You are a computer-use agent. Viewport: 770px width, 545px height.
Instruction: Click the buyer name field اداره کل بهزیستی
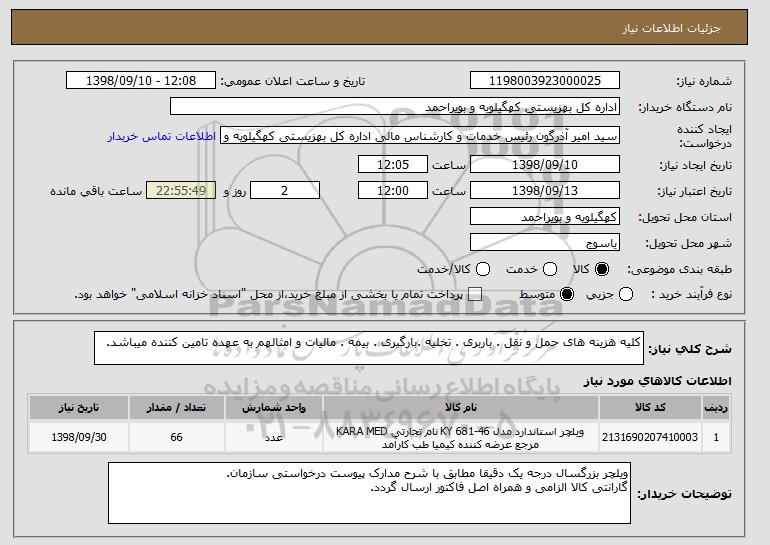point(395,107)
